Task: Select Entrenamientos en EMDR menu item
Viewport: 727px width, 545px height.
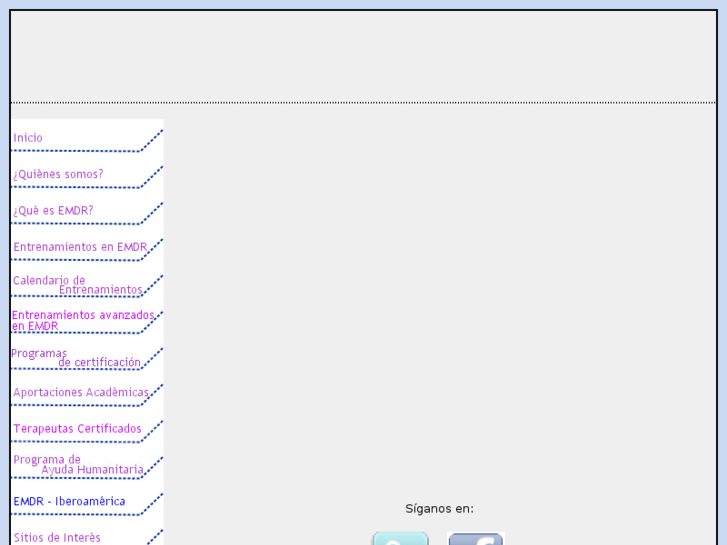Action: pyautogui.click(x=80, y=247)
